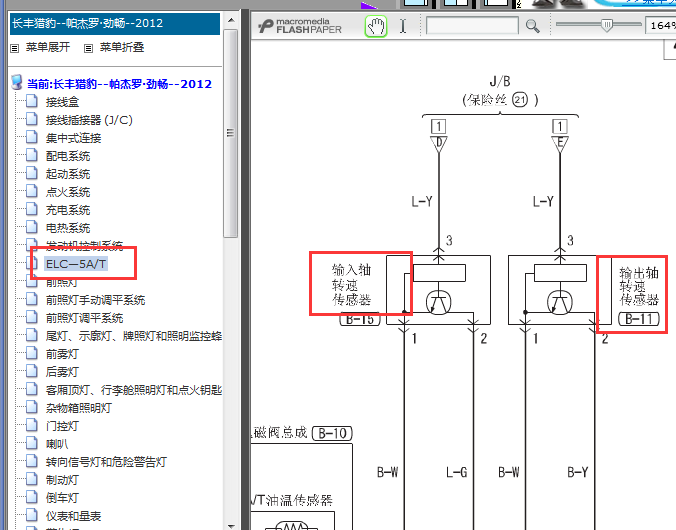Click page icon next to 接线盒

31,101
